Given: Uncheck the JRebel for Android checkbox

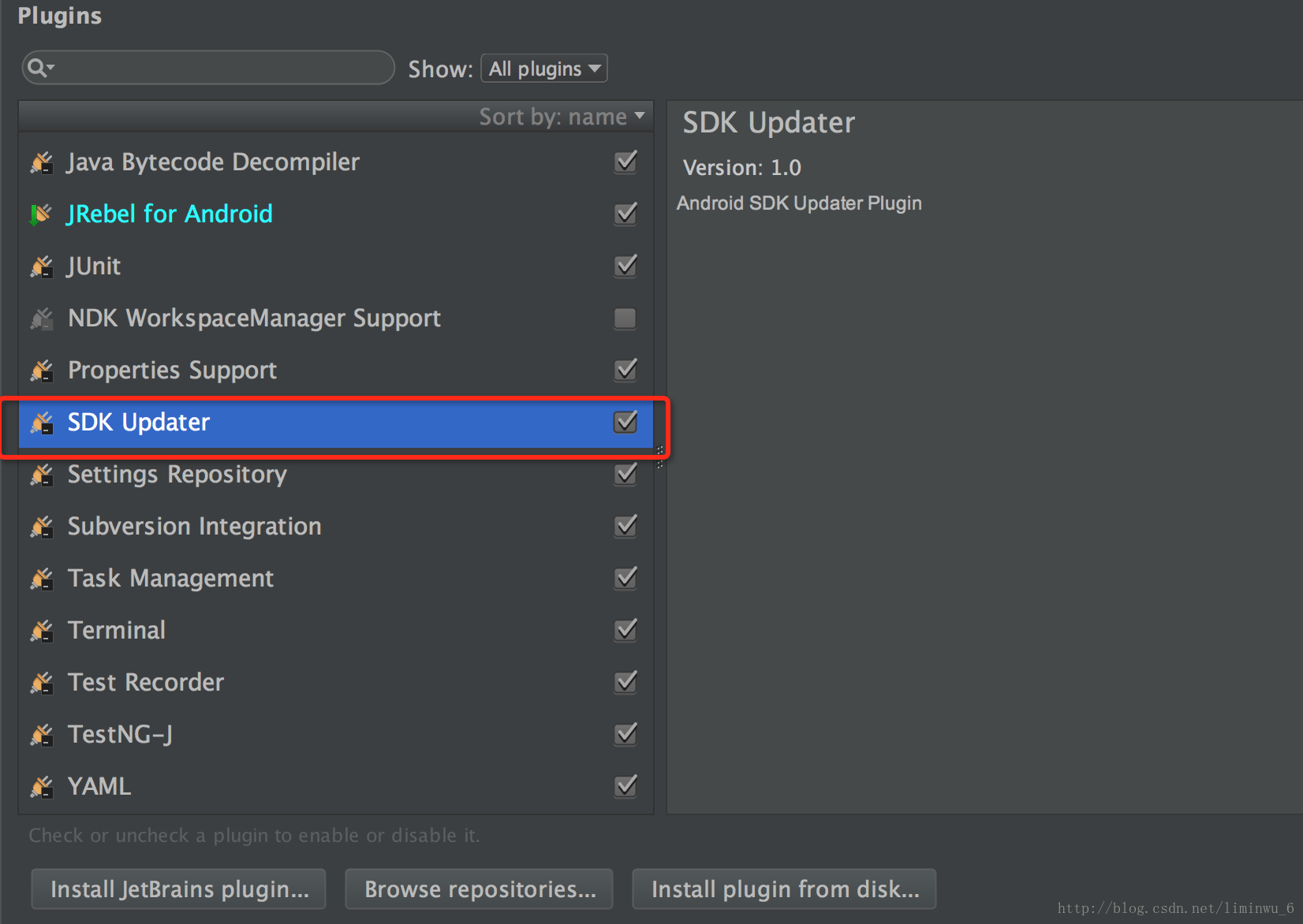Looking at the screenshot, I should pyautogui.click(x=625, y=214).
